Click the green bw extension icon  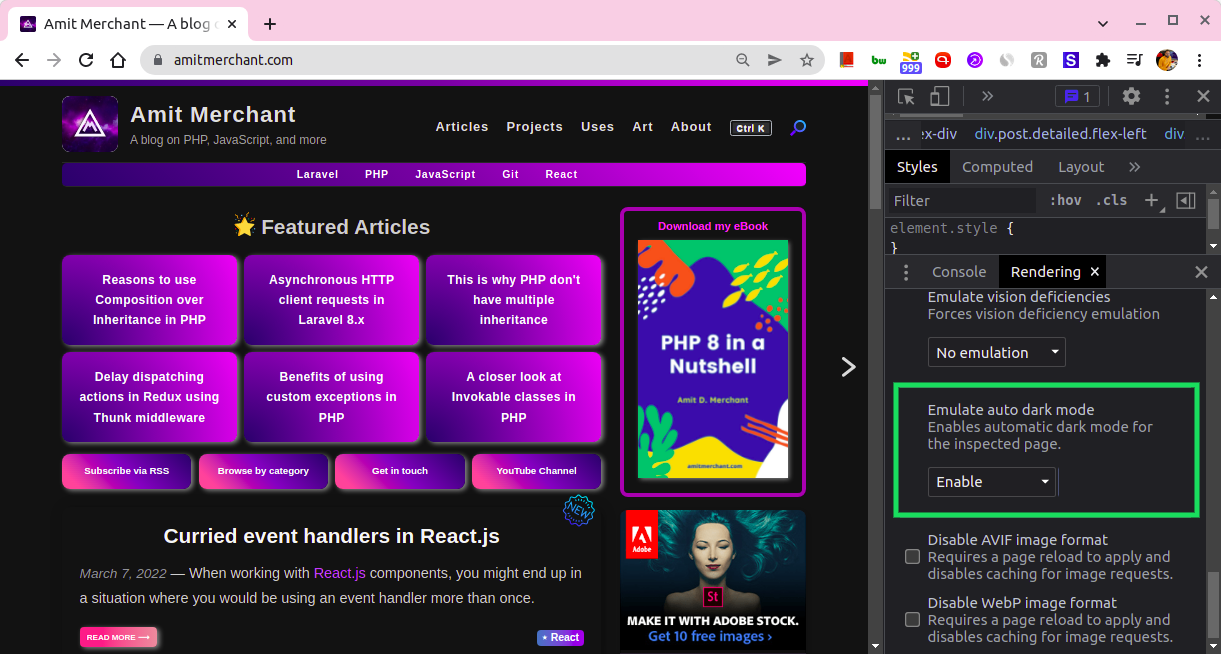coord(879,60)
